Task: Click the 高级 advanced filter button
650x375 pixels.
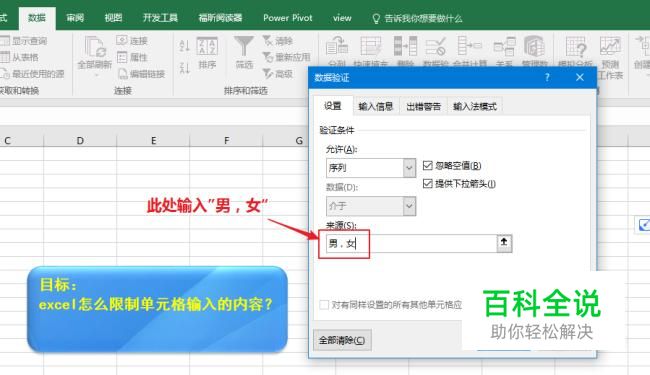Action: pyautogui.click(x=277, y=74)
